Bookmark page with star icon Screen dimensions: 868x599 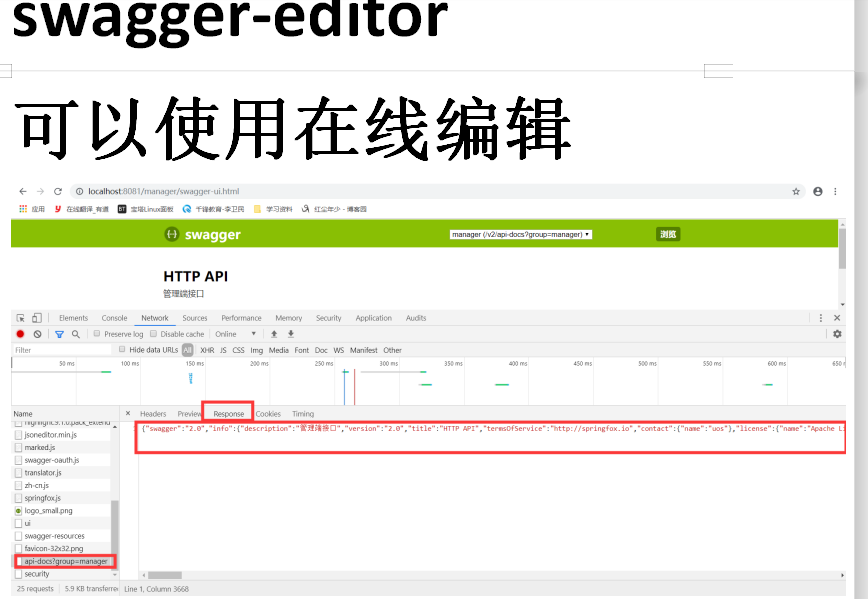[796, 192]
